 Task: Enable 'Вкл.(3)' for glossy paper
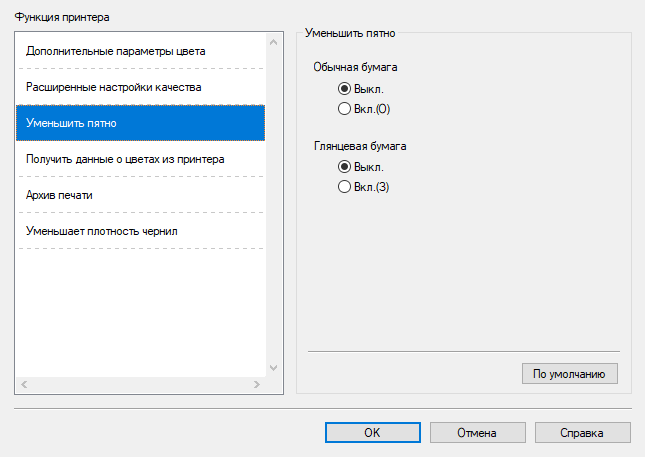pyautogui.click(x=345, y=186)
